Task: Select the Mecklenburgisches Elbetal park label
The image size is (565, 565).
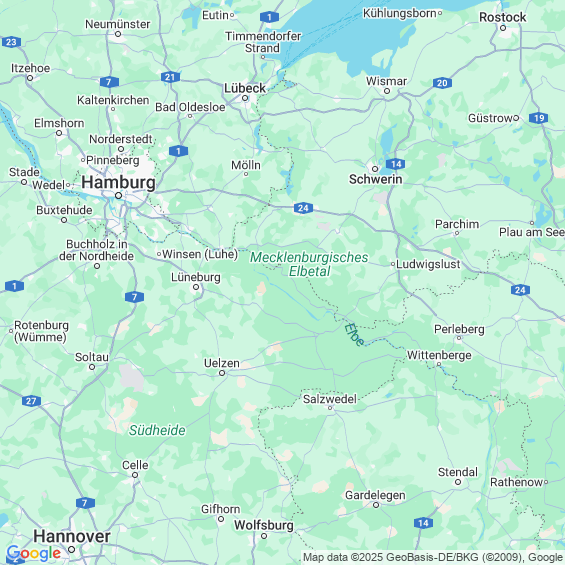Action: click(x=309, y=264)
